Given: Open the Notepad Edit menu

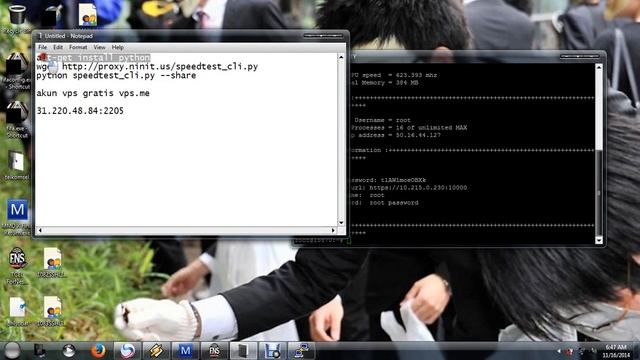Looking at the screenshot, I should [58, 47].
